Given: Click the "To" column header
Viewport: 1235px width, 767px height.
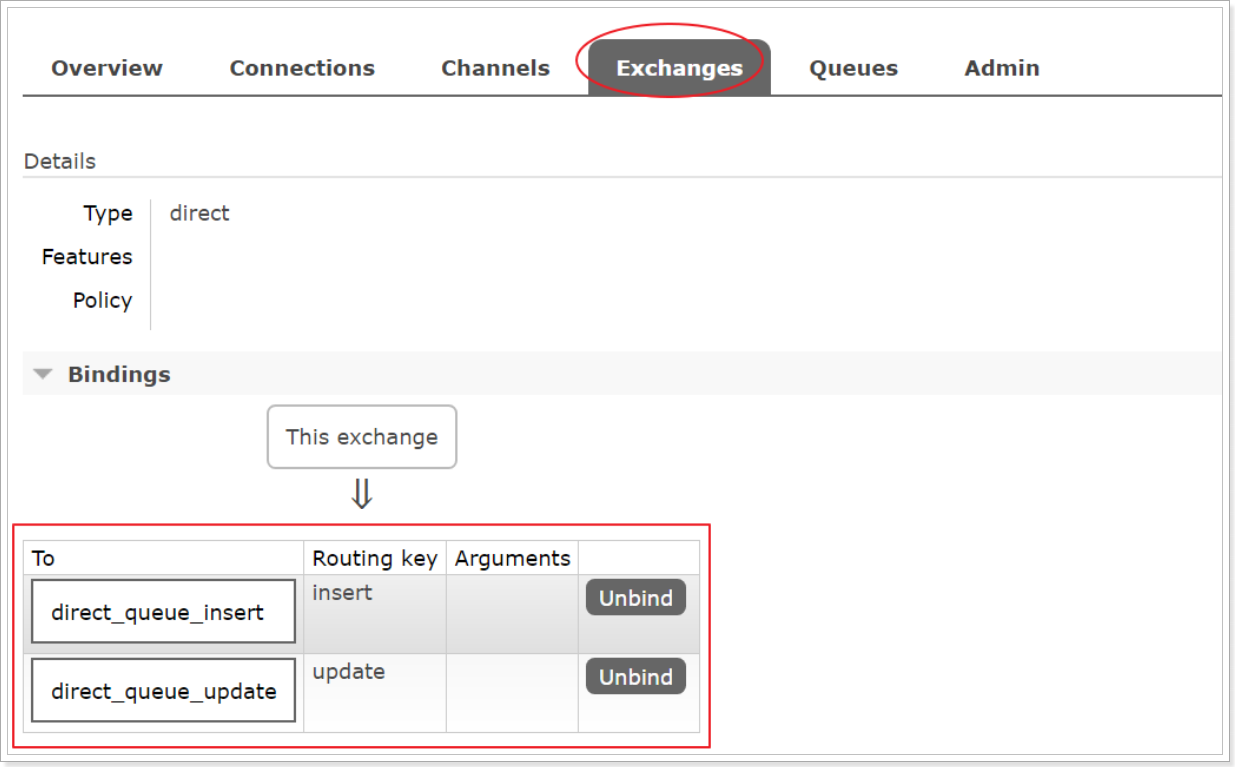Looking at the screenshot, I should point(164,558).
